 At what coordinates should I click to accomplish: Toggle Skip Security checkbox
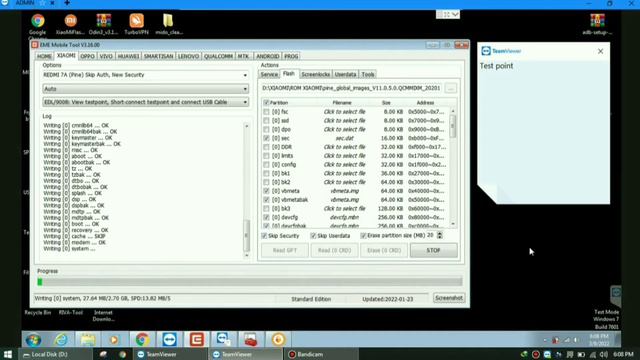pyautogui.click(x=264, y=236)
